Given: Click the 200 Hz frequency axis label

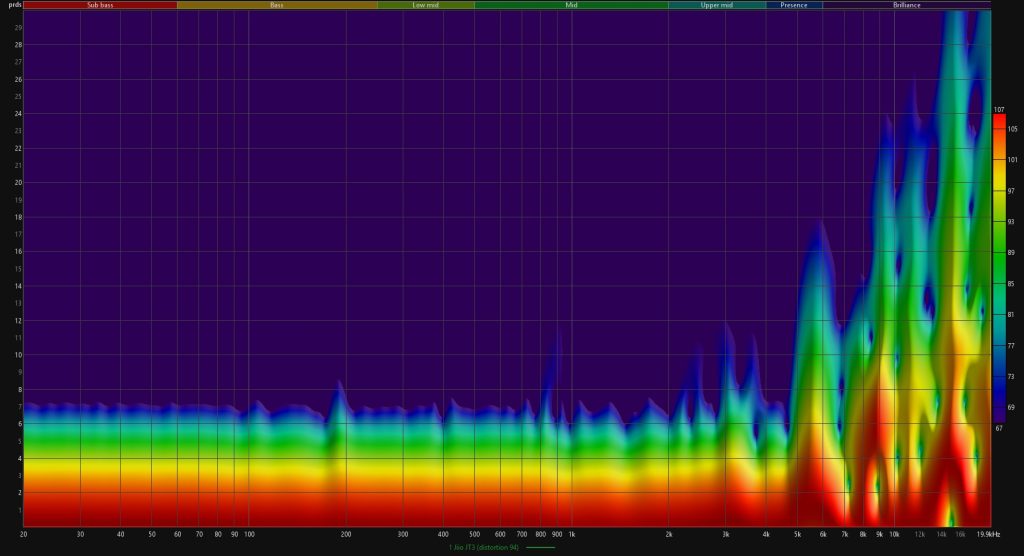Looking at the screenshot, I should coord(345,534).
